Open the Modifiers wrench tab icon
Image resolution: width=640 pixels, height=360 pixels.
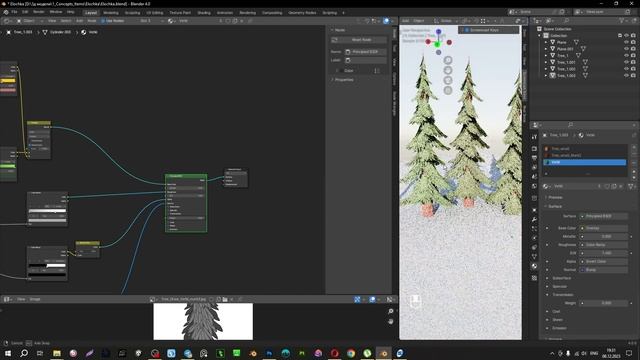click(x=534, y=220)
